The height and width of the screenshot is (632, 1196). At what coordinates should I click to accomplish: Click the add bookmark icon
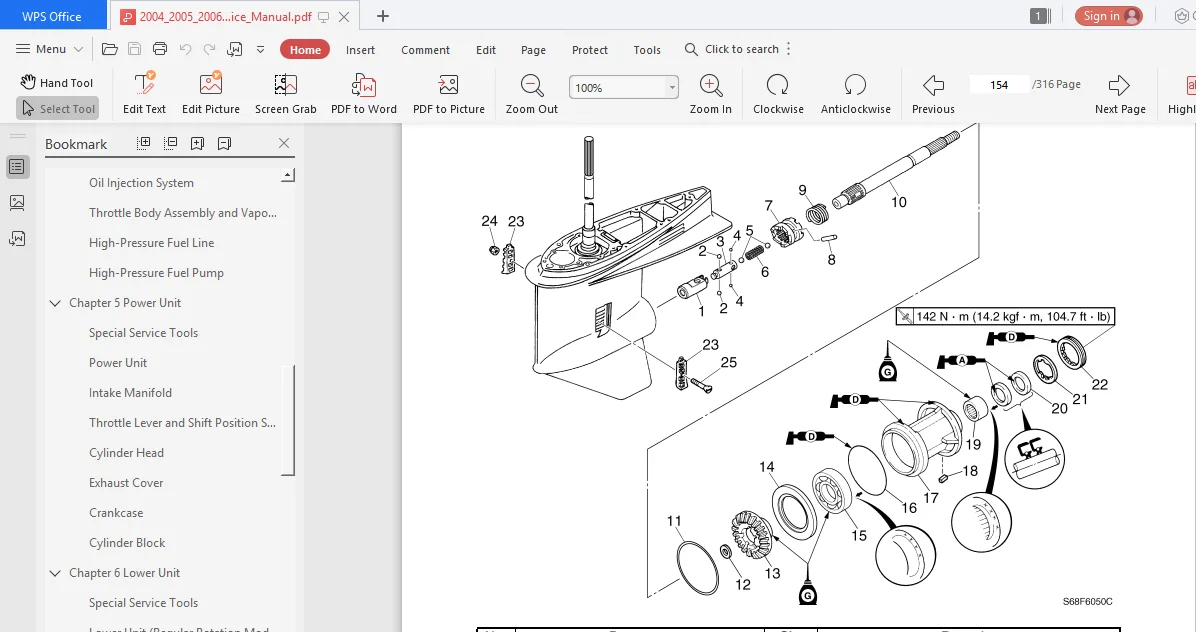pos(198,143)
